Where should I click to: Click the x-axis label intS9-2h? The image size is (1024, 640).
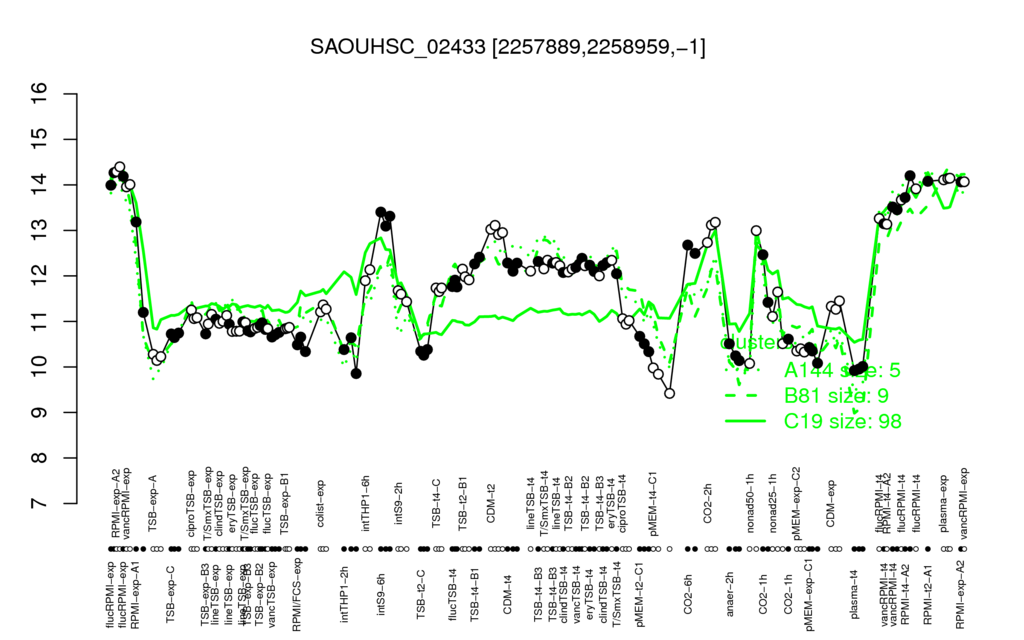(398, 504)
